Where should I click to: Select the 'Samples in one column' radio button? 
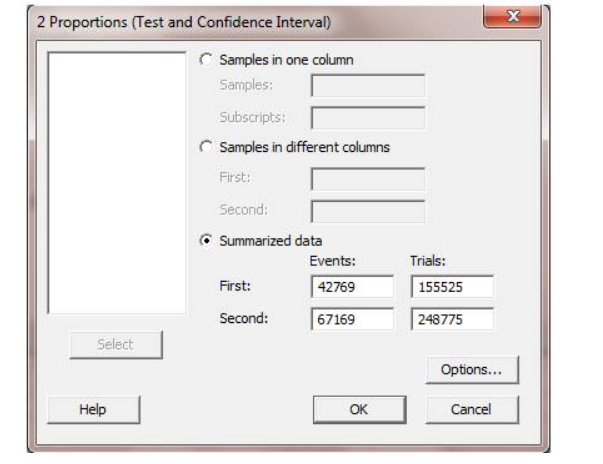(x=208, y=60)
